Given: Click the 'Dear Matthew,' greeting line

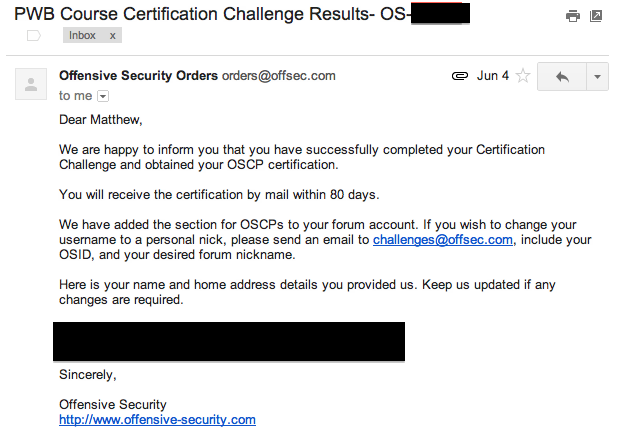Looking at the screenshot, I should click(100, 122).
